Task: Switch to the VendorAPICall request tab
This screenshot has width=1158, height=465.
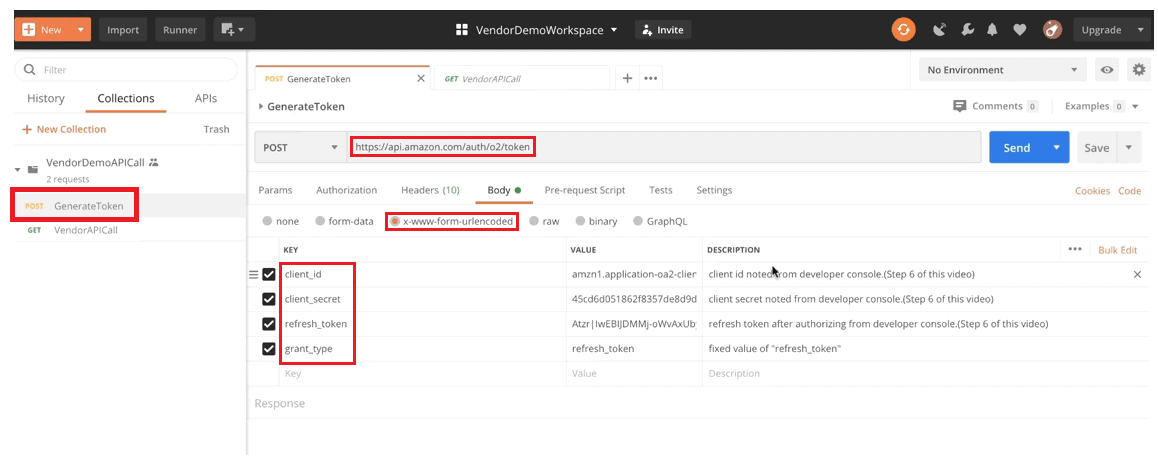Action: (521, 78)
